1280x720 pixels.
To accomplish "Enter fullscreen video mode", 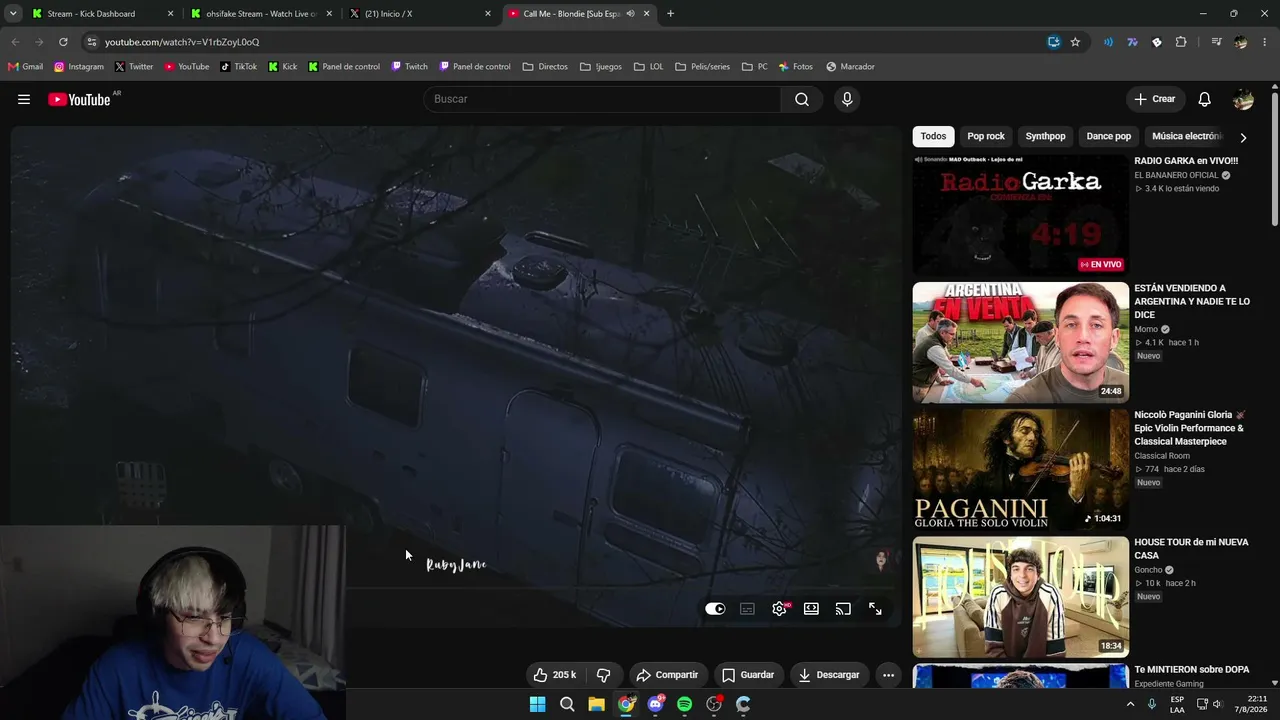I will tap(875, 608).
